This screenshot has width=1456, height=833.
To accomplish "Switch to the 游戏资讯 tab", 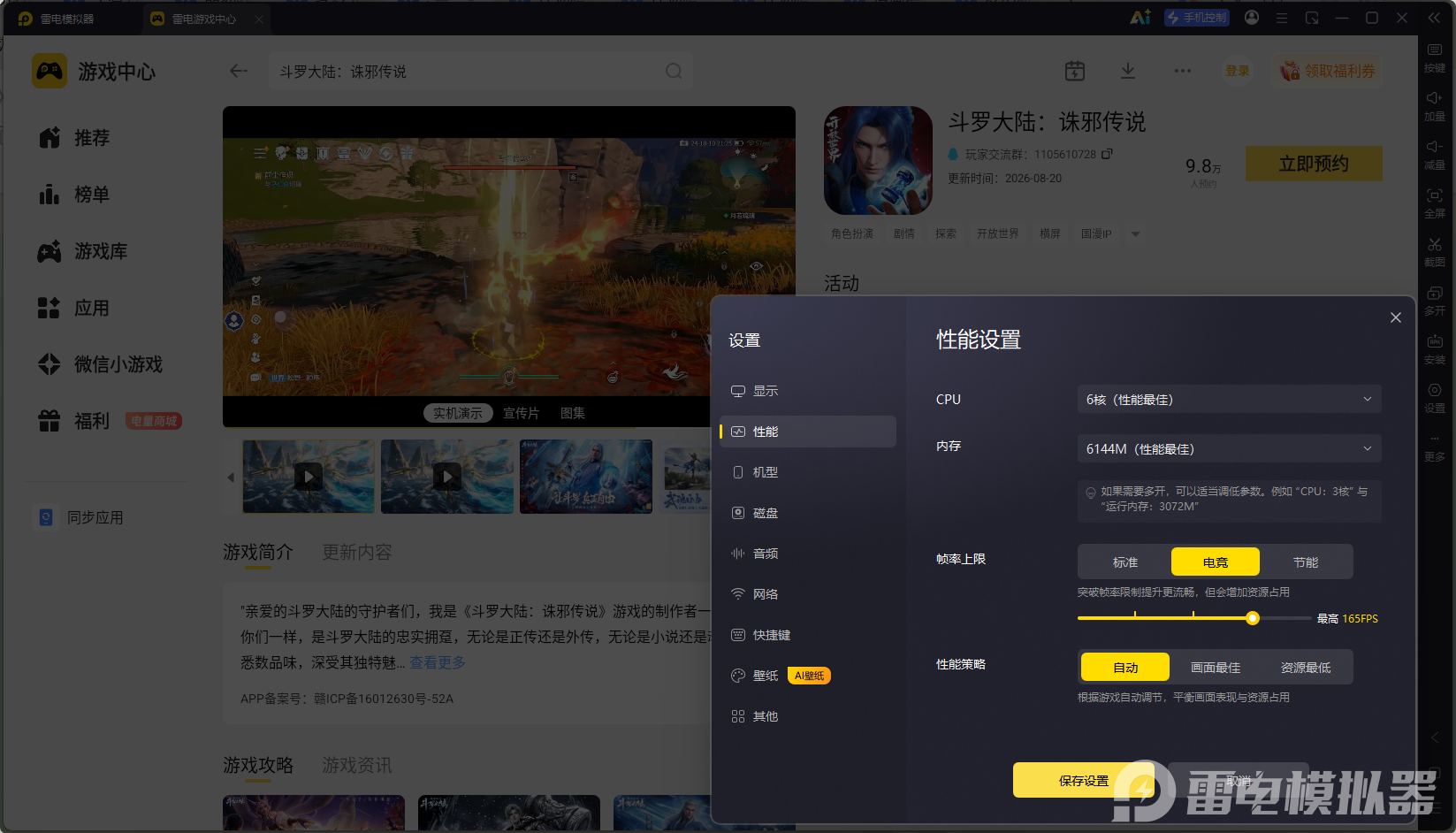I will coord(357,765).
